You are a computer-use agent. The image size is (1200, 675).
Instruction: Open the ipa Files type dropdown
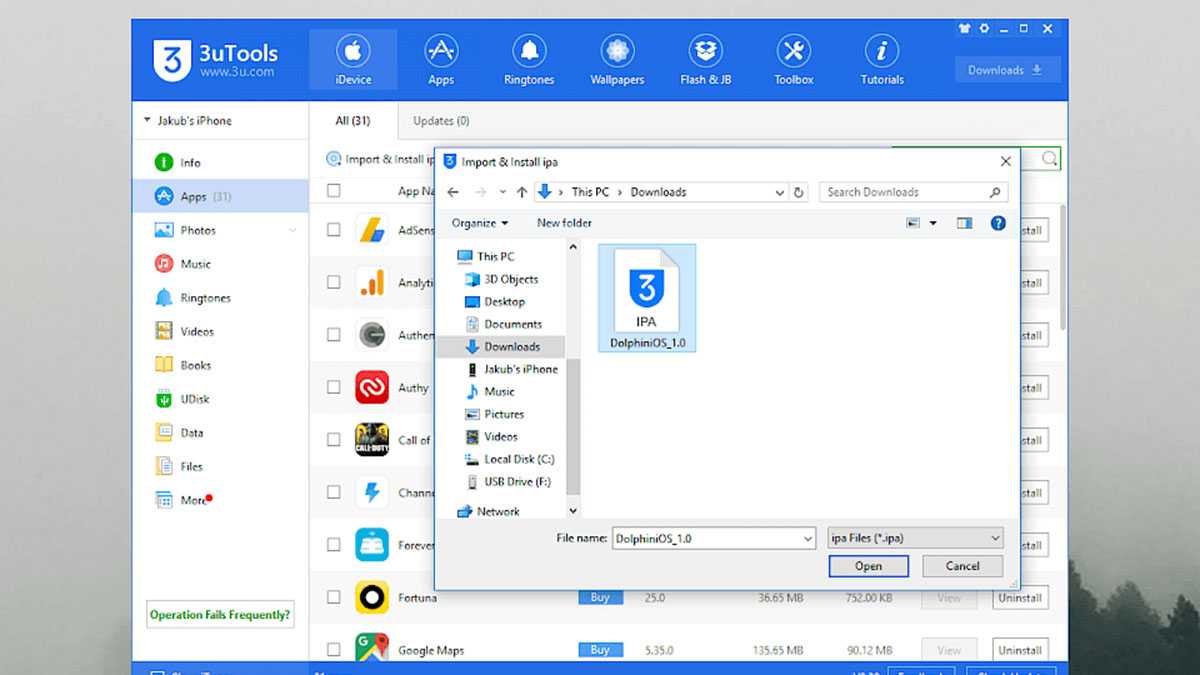click(915, 538)
